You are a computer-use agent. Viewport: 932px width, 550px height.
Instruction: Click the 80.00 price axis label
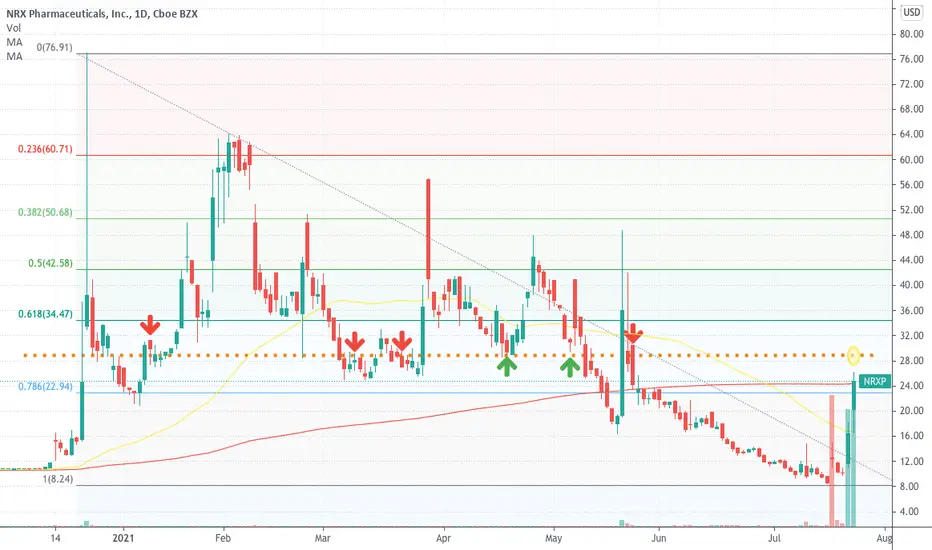coord(911,34)
